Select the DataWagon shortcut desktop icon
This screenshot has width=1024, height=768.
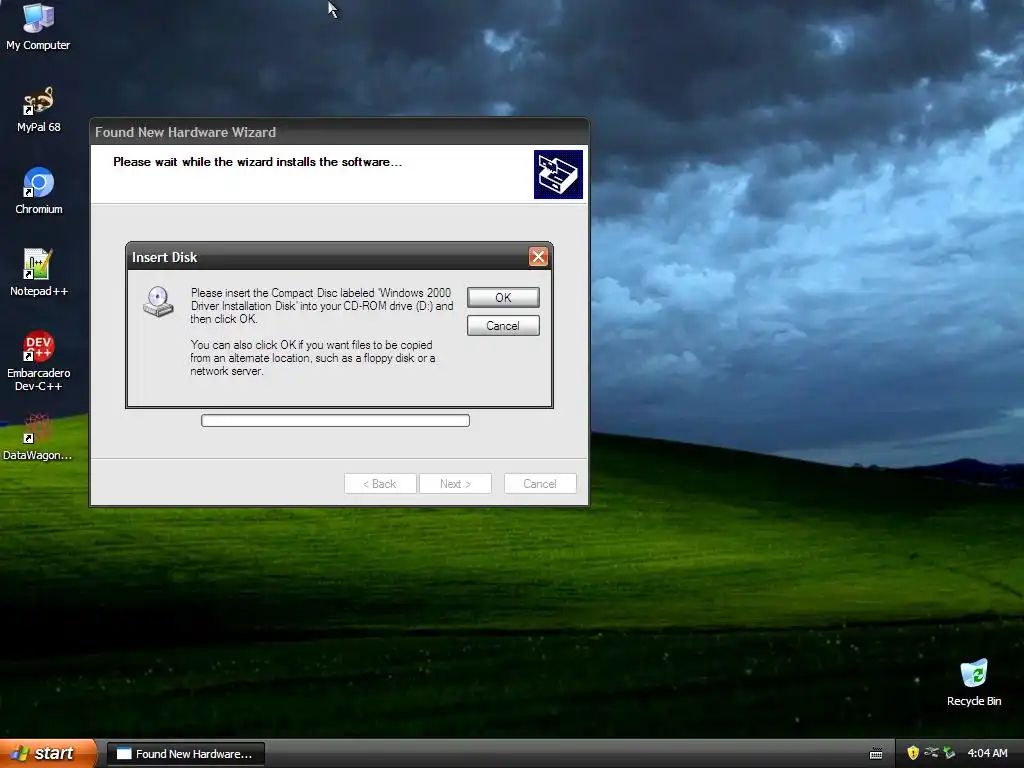(x=38, y=437)
